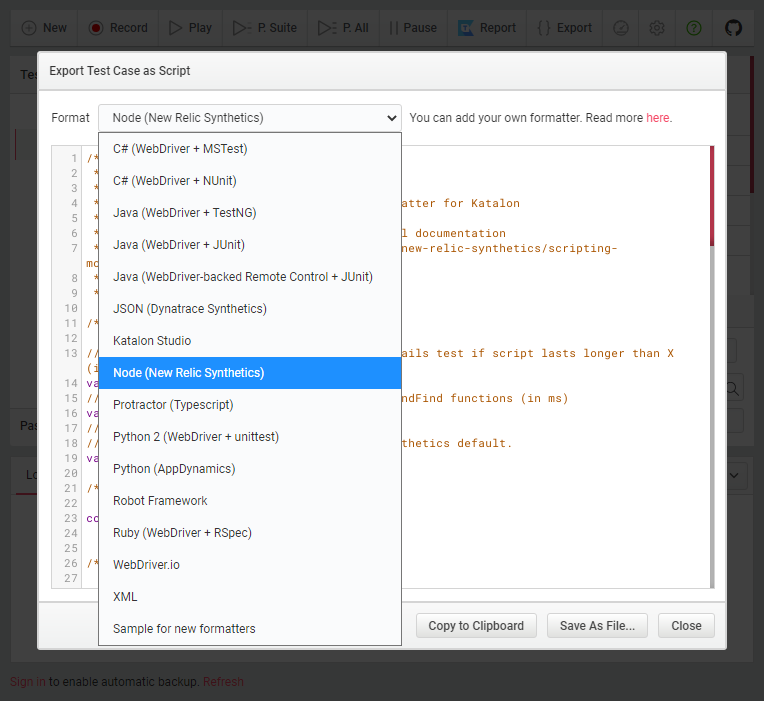Click the New test case toolbar button
This screenshot has width=764, height=701.
point(44,28)
